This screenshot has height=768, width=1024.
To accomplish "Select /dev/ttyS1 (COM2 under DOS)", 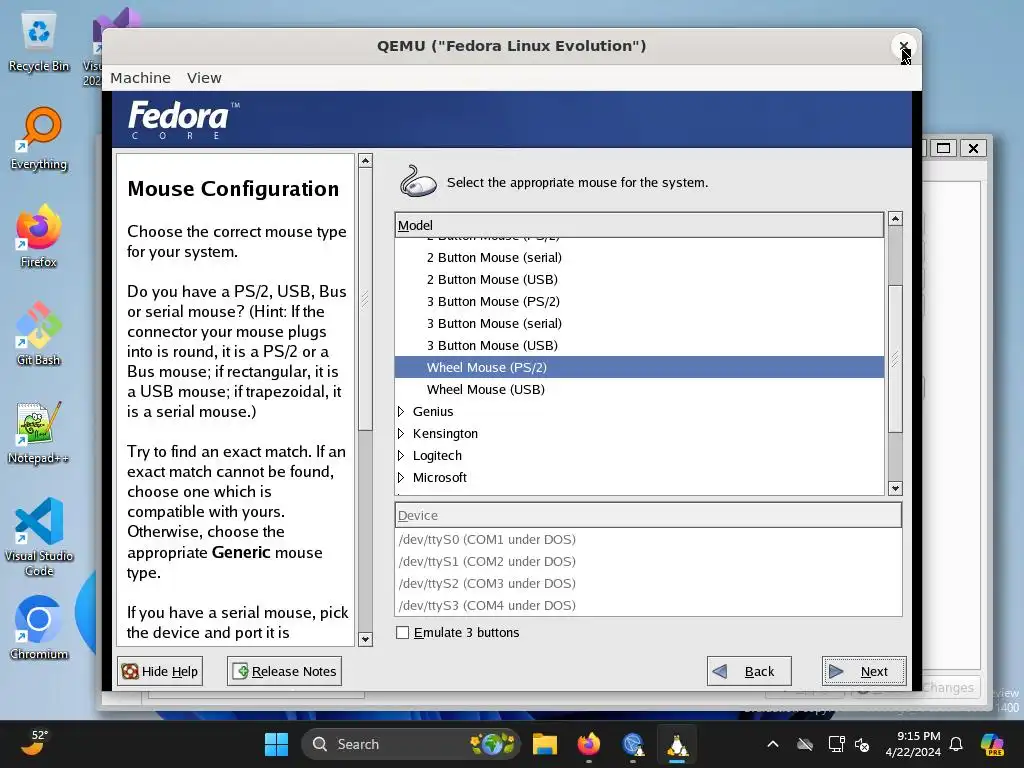I will (x=648, y=562).
